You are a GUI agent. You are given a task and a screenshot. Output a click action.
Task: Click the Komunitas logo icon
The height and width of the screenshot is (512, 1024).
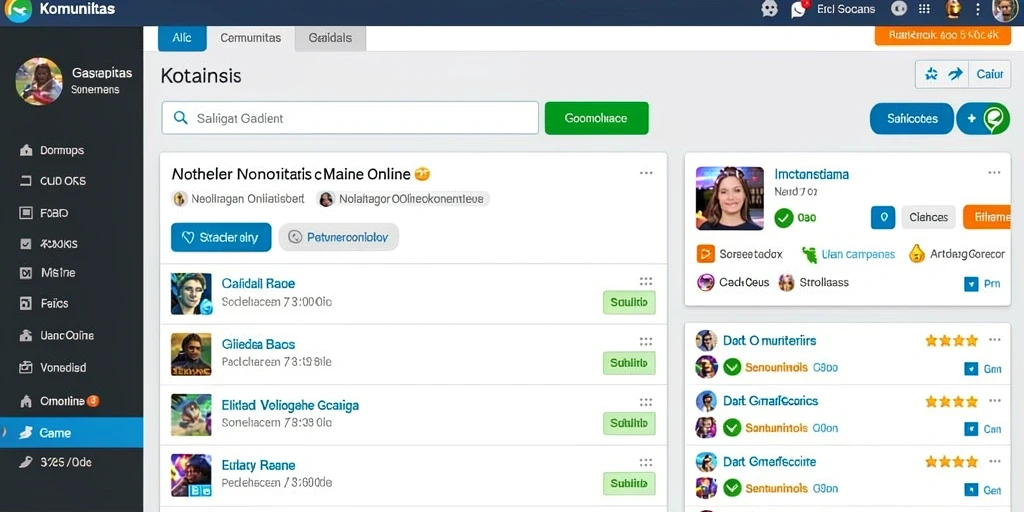point(18,10)
